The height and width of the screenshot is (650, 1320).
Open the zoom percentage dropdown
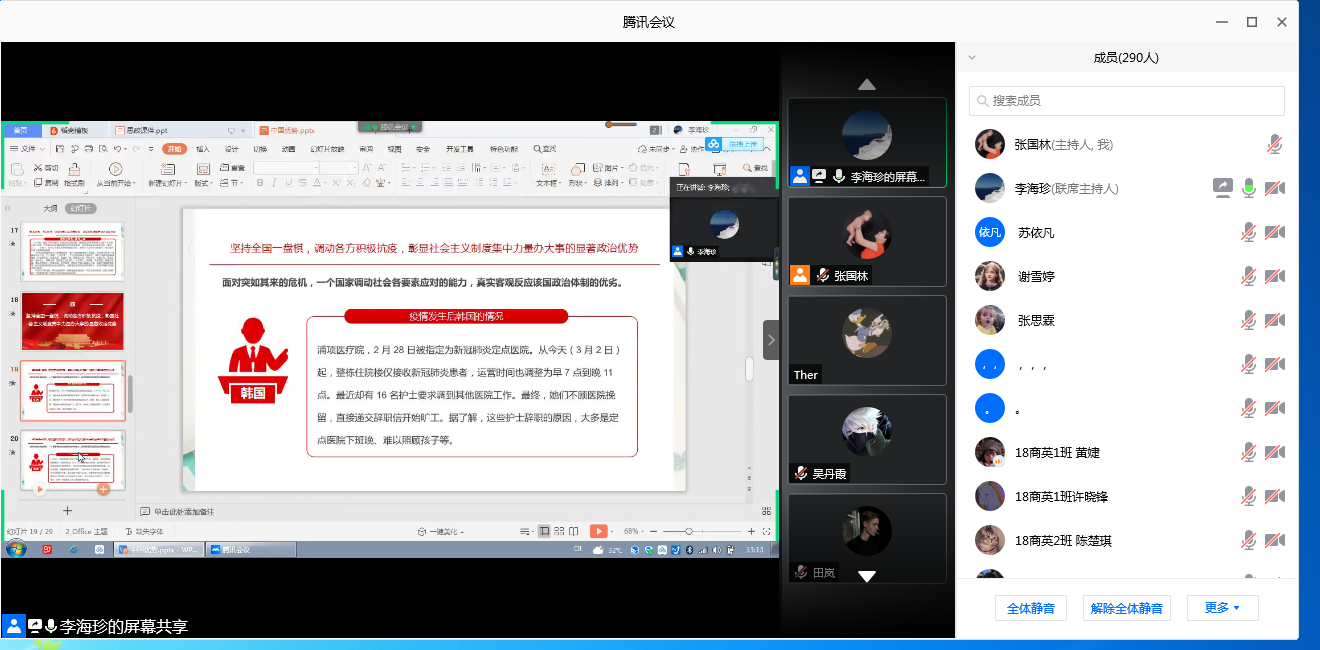pos(630,531)
